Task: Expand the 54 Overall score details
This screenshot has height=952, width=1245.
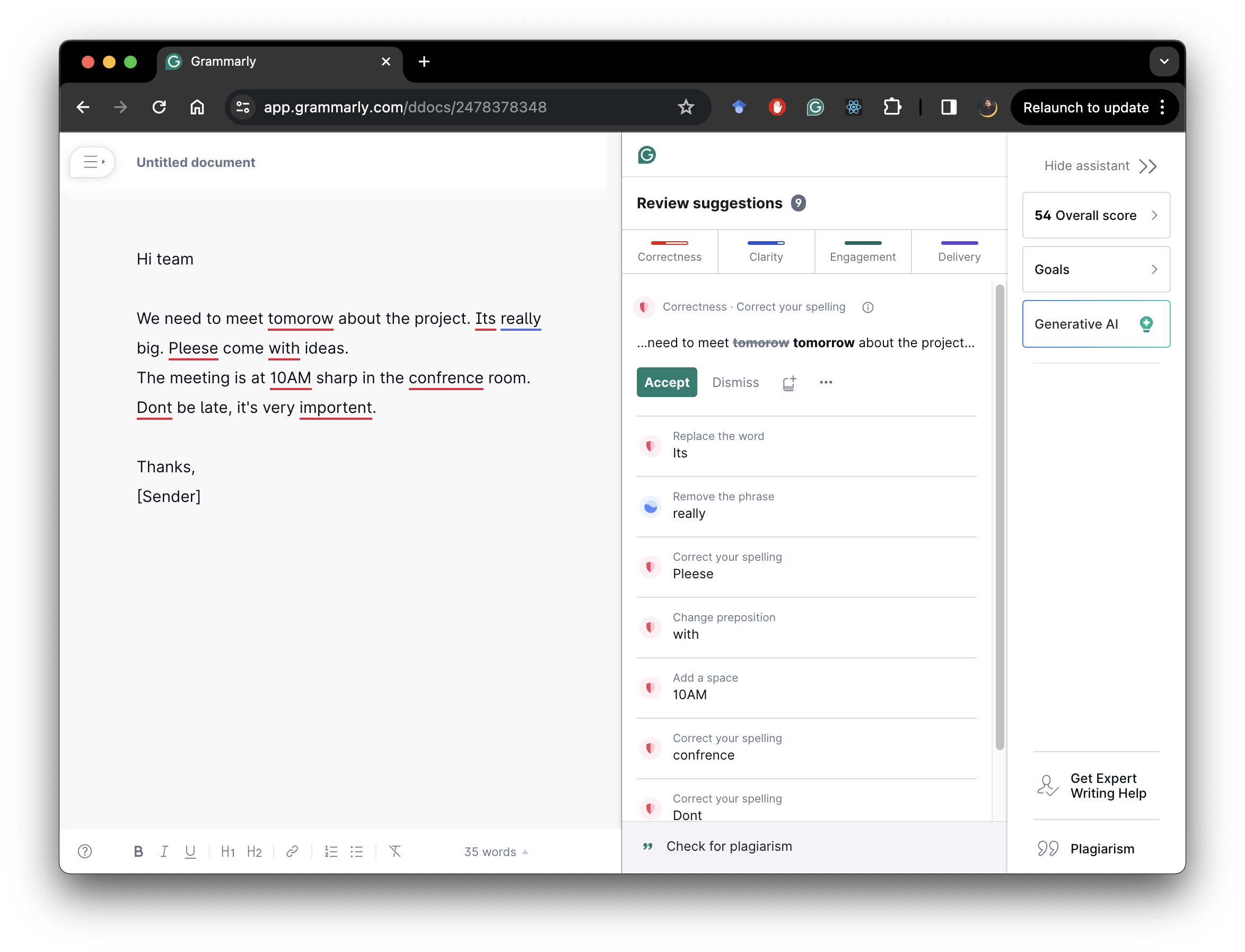Action: (1095, 215)
